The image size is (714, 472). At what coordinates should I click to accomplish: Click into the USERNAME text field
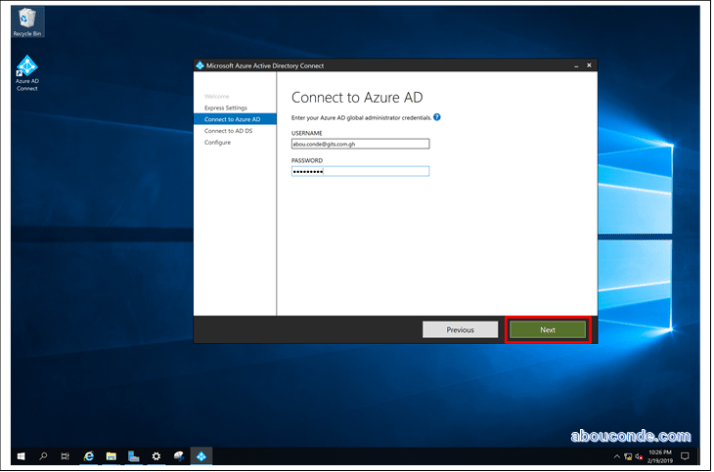coord(359,143)
